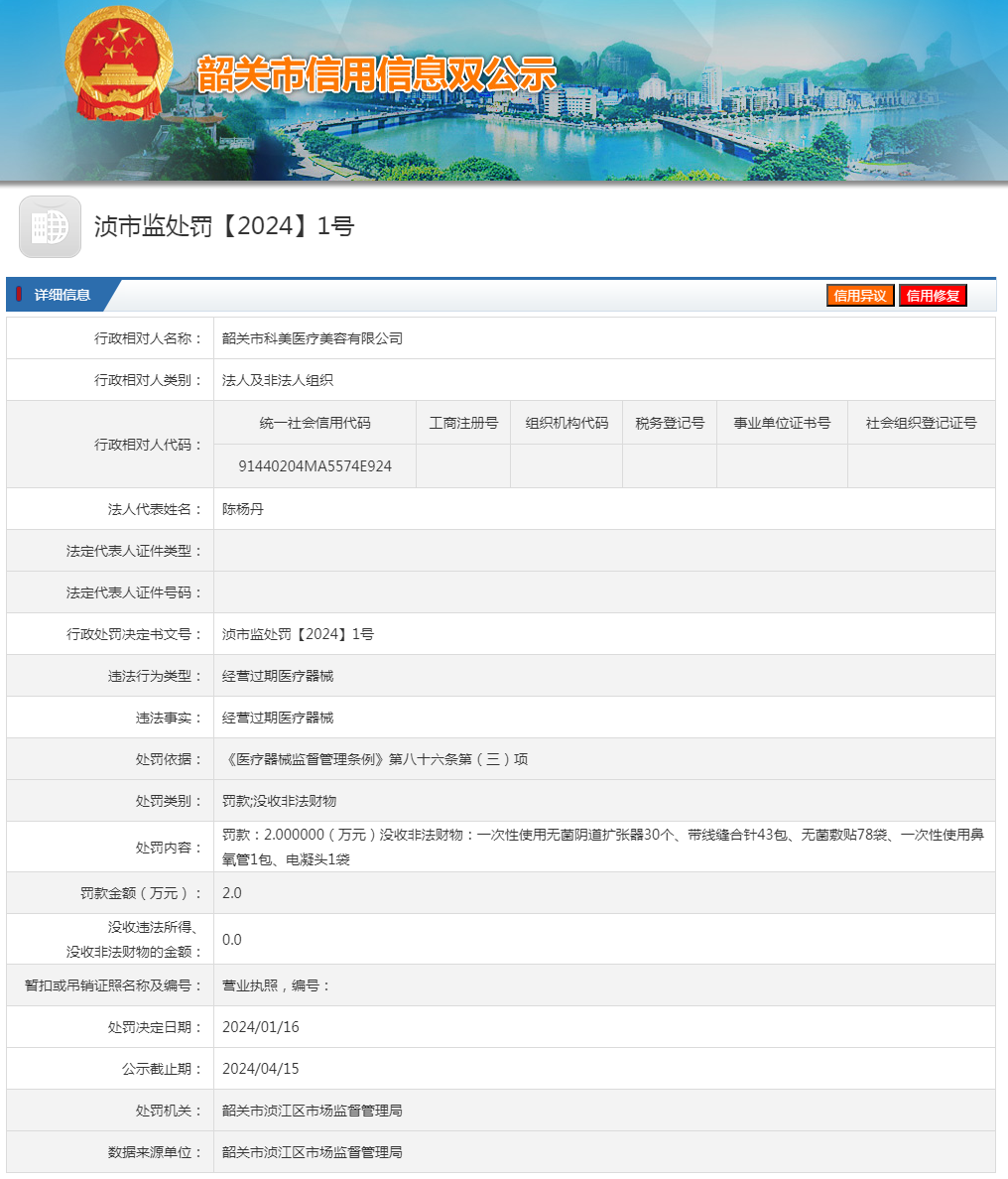Select document number value in 行政处罚决定书文号 row
The height and width of the screenshot is (1179, 1008).
click(x=298, y=634)
